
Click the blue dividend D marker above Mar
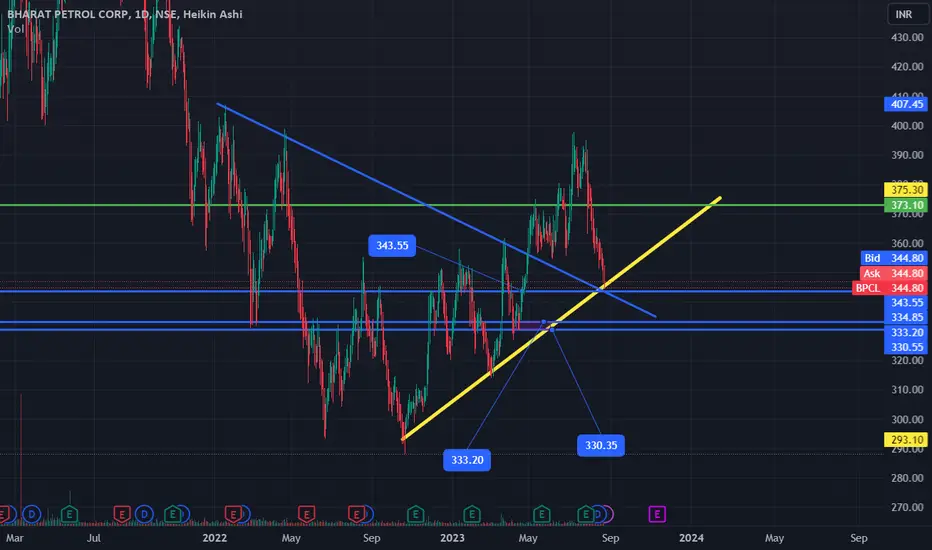tap(32, 514)
